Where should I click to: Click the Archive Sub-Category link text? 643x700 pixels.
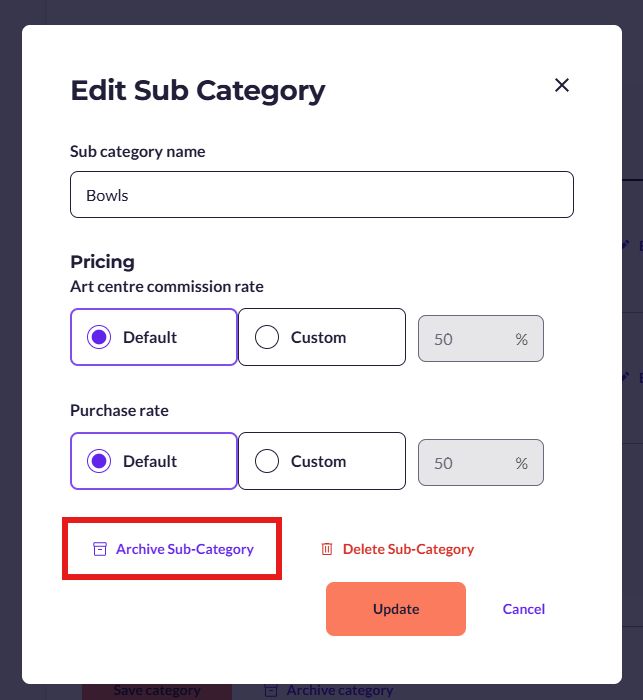pos(185,549)
